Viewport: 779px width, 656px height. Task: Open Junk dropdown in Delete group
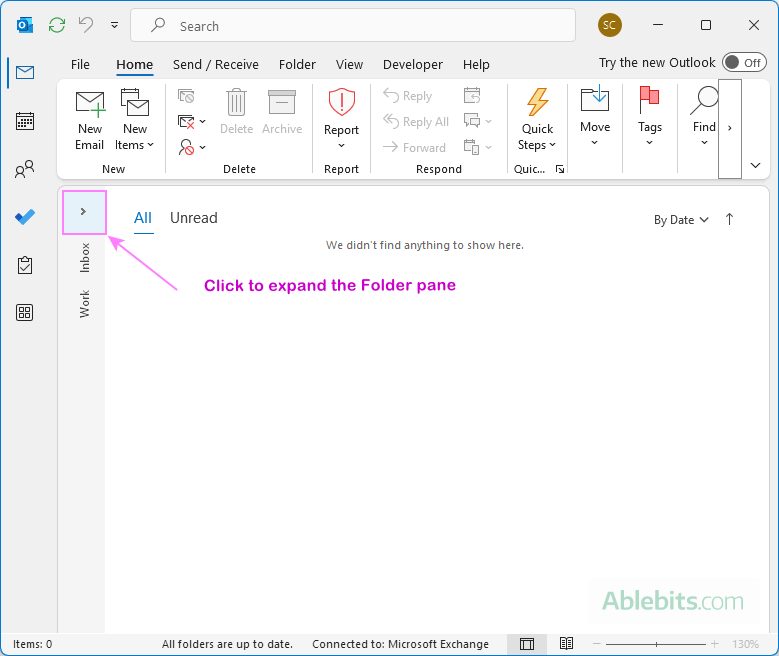coord(191,147)
